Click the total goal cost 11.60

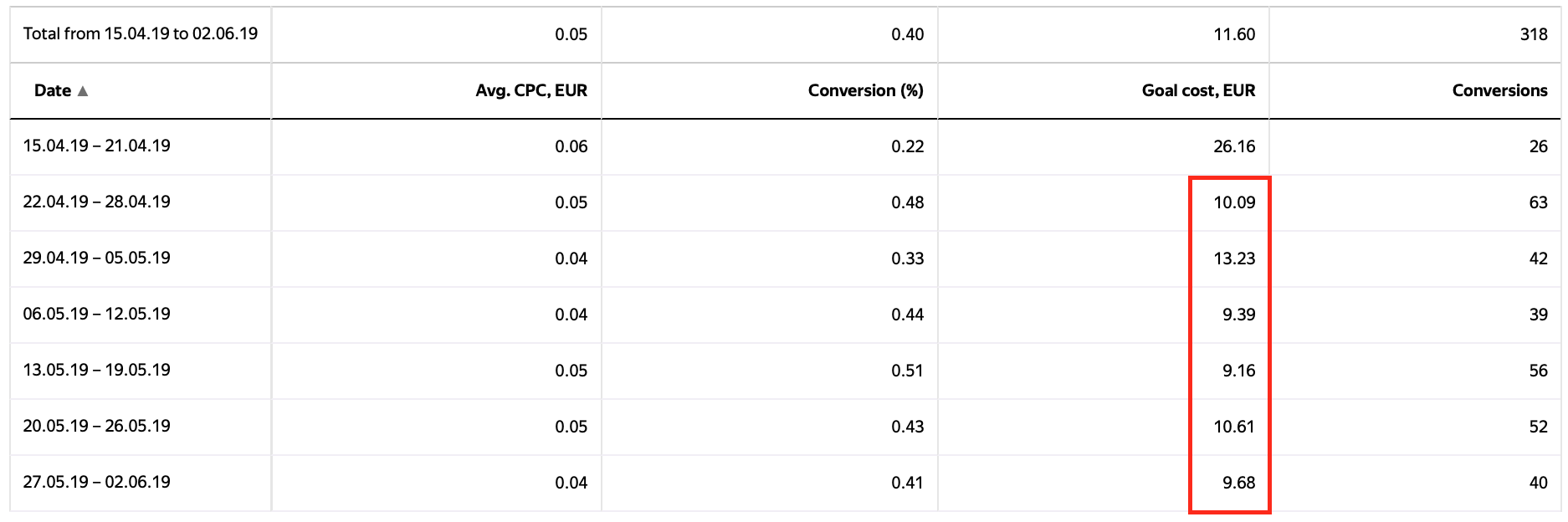1234,34
